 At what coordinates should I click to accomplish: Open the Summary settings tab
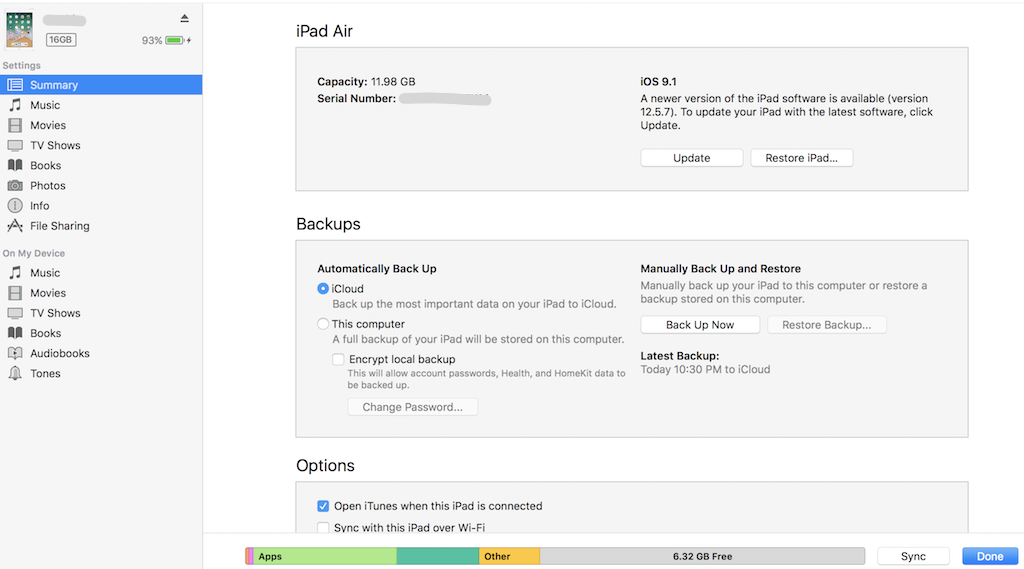coord(101,85)
